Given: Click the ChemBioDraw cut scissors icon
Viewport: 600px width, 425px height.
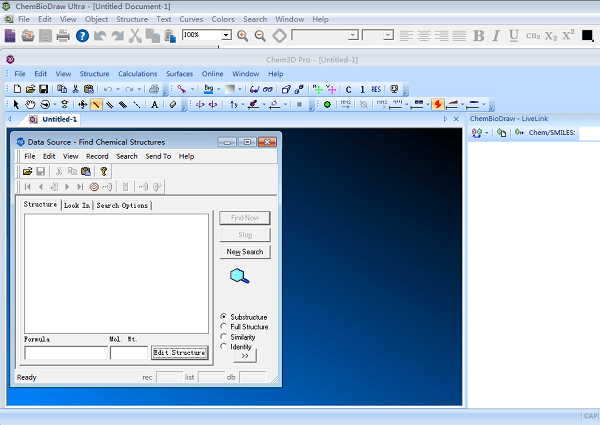Looking at the screenshot, I should pyautogui.click(x=135, y=36).
